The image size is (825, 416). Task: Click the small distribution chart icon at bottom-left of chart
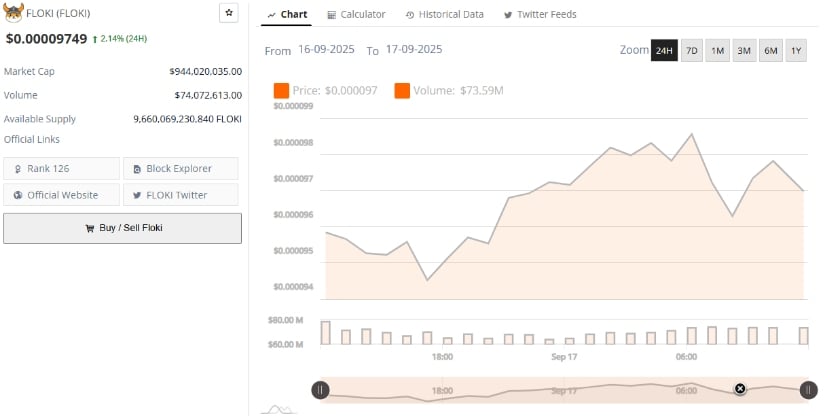pos(279,409)
